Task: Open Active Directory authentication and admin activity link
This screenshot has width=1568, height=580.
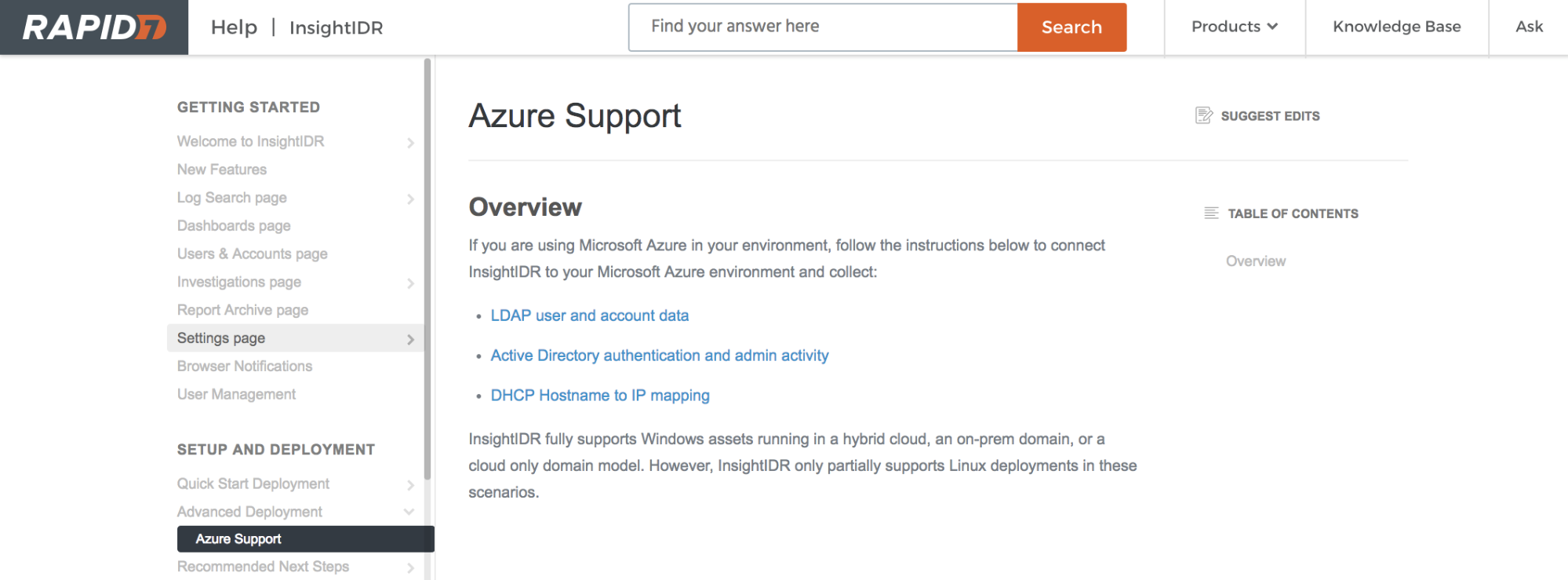Action: point(659,356)
